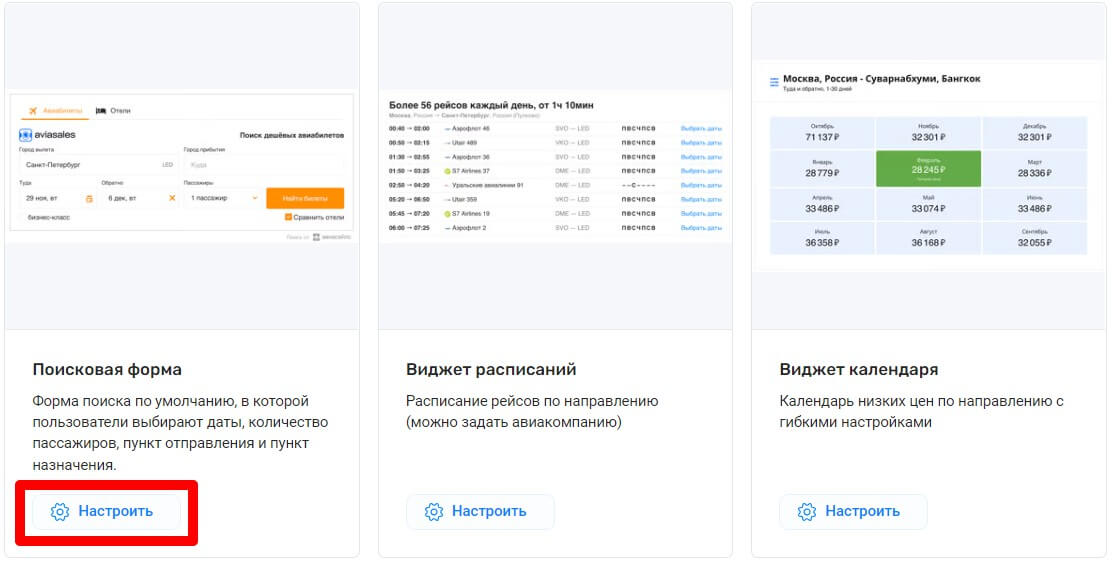The height and width of the screenshot is (563, 1112).
Task: Click the Календарь низких цен description text
Action: click(921, 411)
